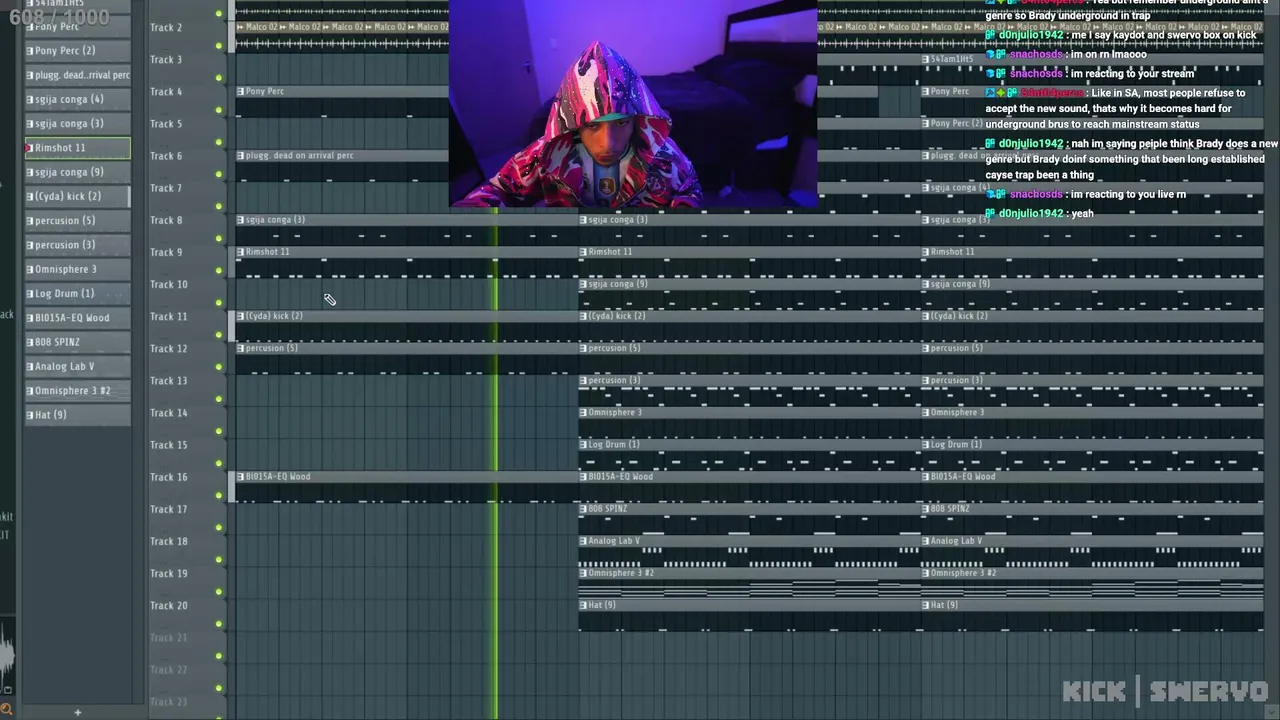
Task: Choose Log Drum (1) in the pattern list
Action: coord(78,294)
